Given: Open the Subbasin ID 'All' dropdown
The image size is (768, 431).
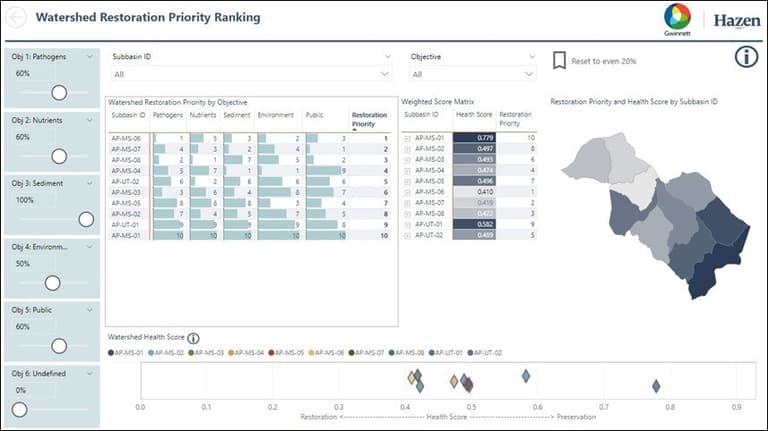Looking at the screenshot, I should tap(251, 74).
